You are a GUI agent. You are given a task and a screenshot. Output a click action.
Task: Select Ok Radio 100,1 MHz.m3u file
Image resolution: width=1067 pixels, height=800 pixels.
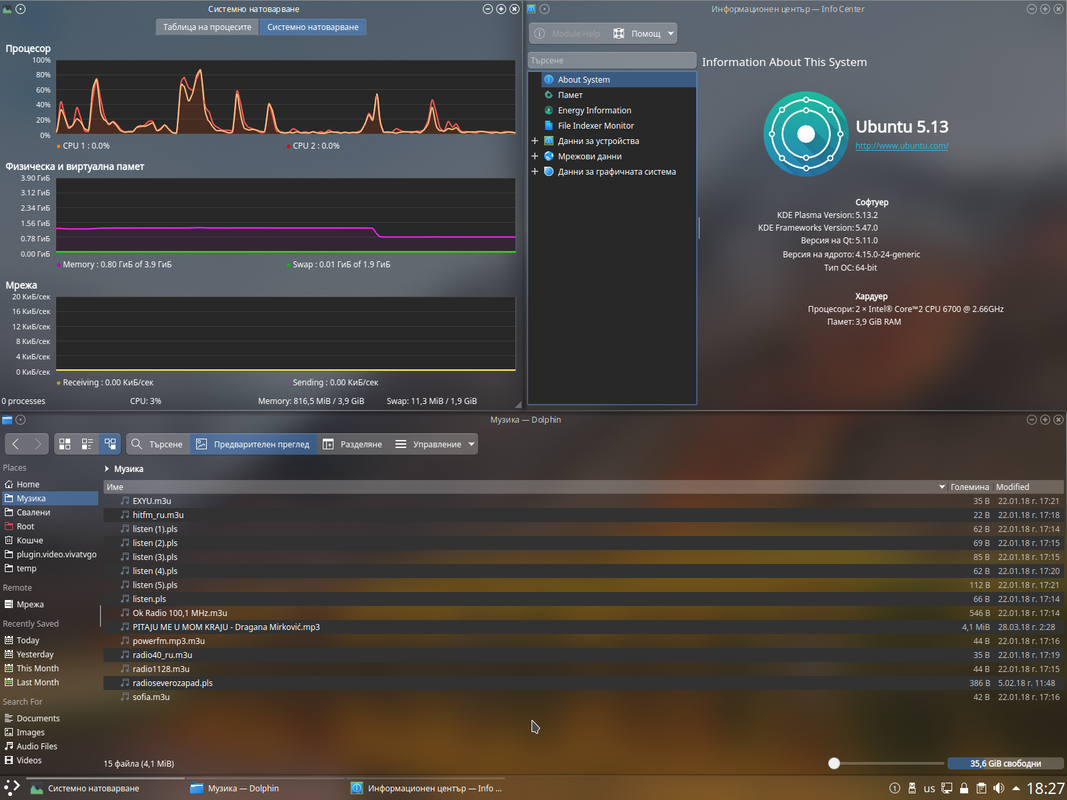point(180,613)
